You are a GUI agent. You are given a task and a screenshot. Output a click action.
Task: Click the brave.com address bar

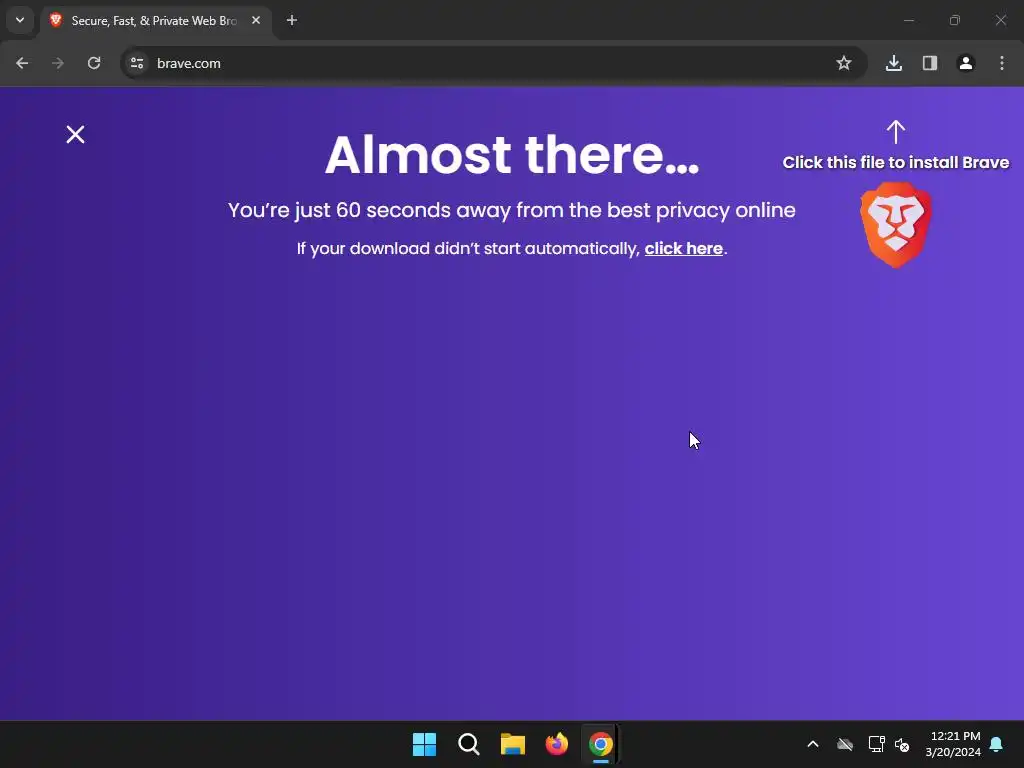494,63
